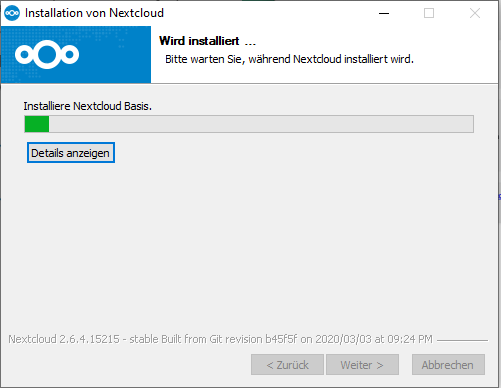Click the 'Installiere Nextcloud Basis.' status text
Viewport: 501px width, 388px height.
[x=88, y=106]
